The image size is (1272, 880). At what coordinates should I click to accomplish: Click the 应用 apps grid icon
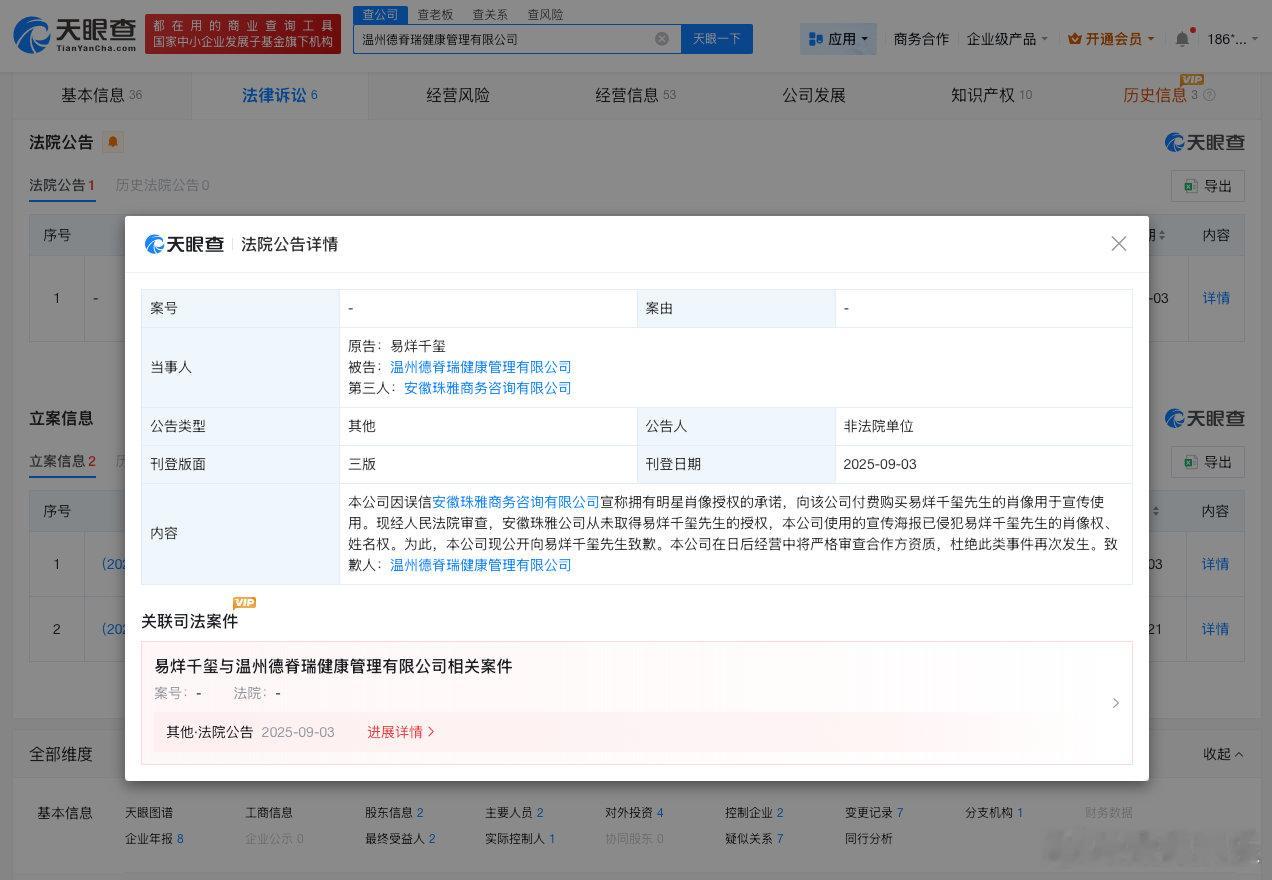pyautogui.click(x=815, y=39)
